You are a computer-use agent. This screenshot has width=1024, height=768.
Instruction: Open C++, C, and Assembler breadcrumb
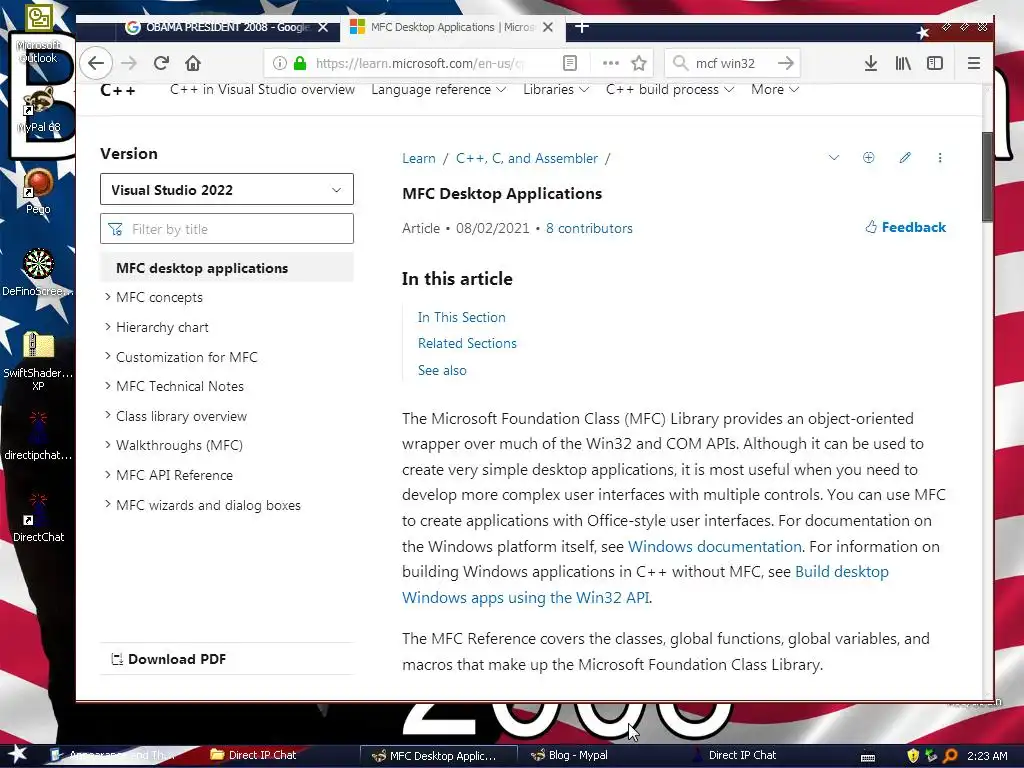[x=526, y=158]
